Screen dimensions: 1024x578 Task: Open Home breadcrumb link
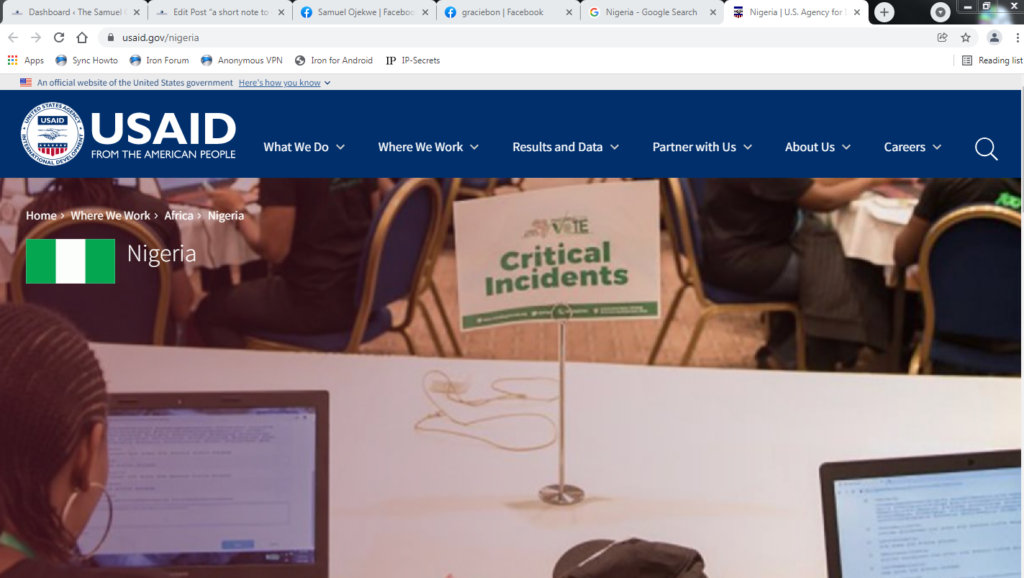point(41,216)
